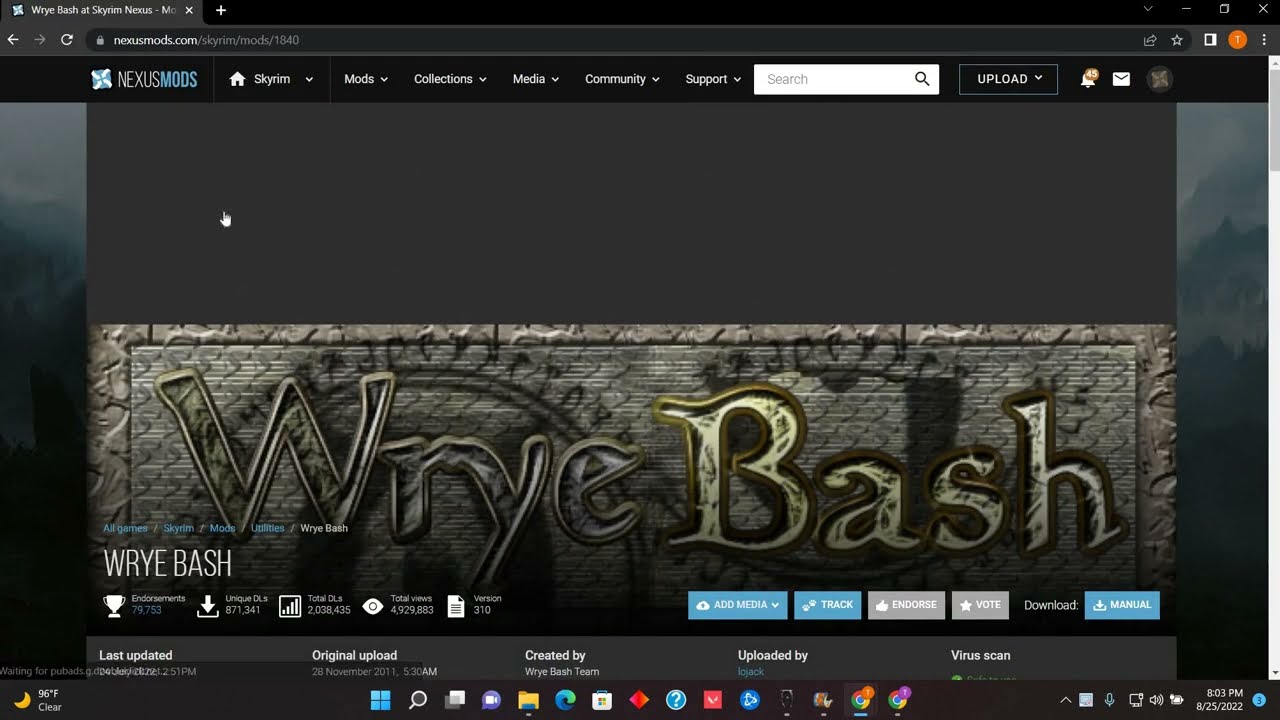Open the Chrome tab search chevron

(1149, 10)
